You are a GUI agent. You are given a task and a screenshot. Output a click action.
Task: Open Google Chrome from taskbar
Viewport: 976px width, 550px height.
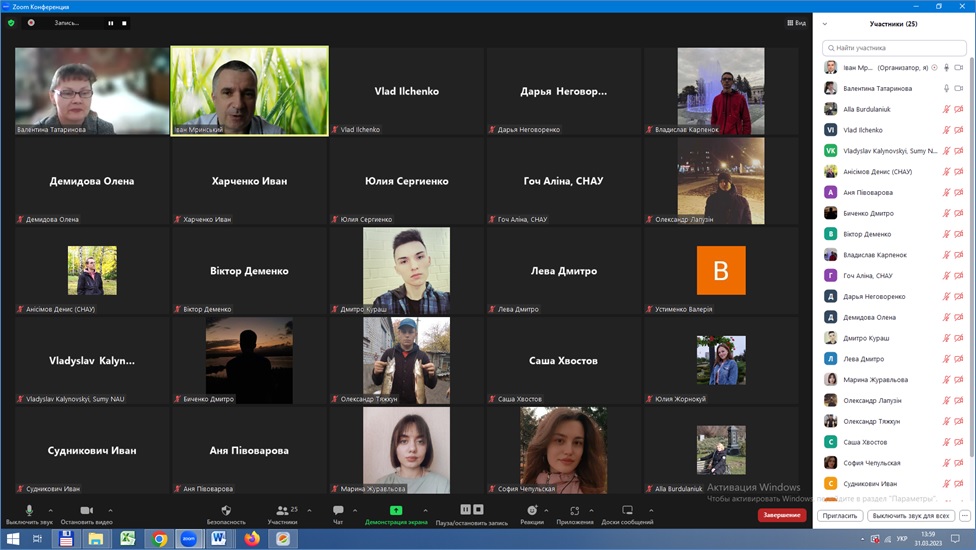pos(159,539)
